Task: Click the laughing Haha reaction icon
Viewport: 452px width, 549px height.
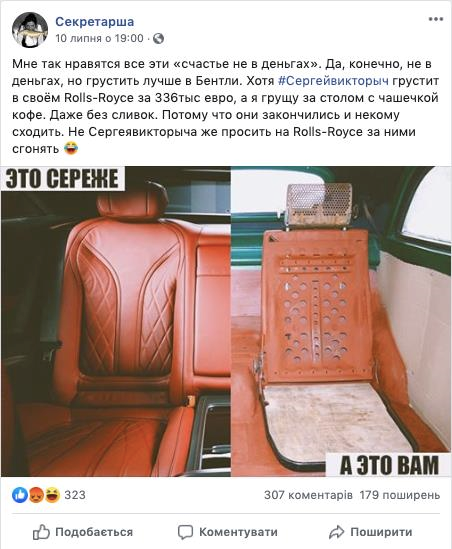Action: click(x=52, y=495)
